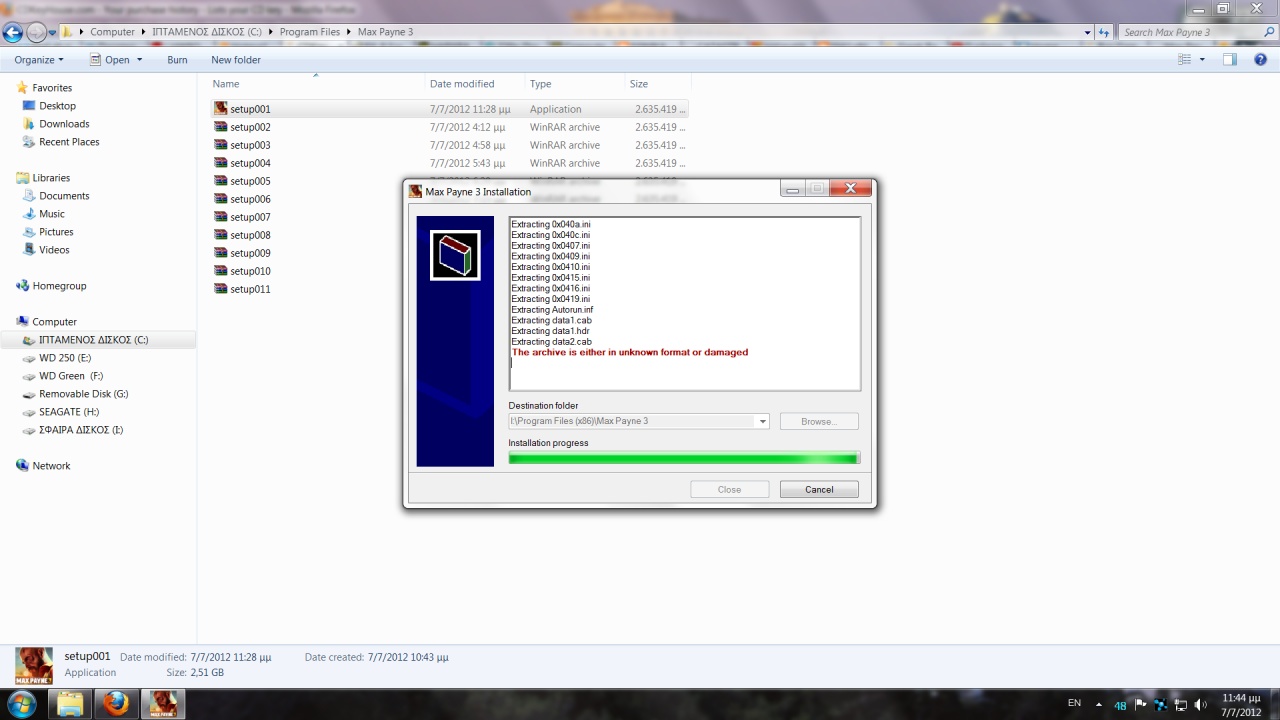Click the Music library icon
This screenshot has width=1280, height=720.
(30, 214)
